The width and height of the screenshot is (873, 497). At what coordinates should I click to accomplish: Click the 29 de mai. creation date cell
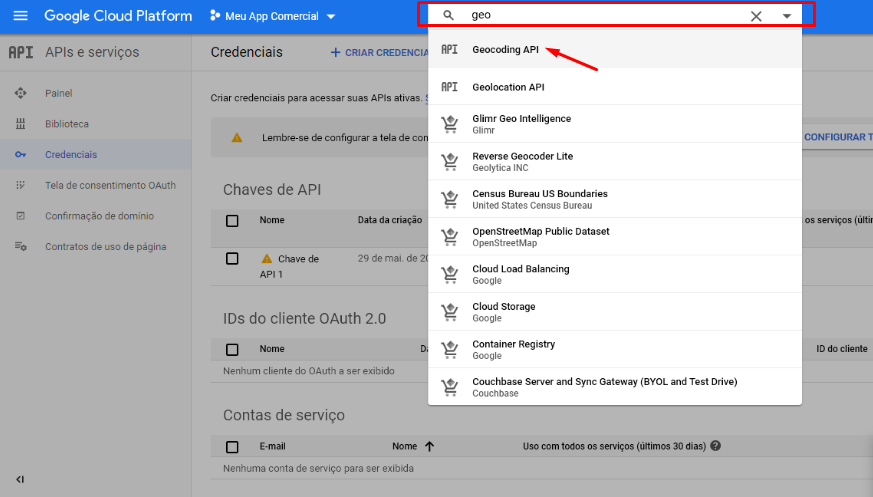click(393, 258)
